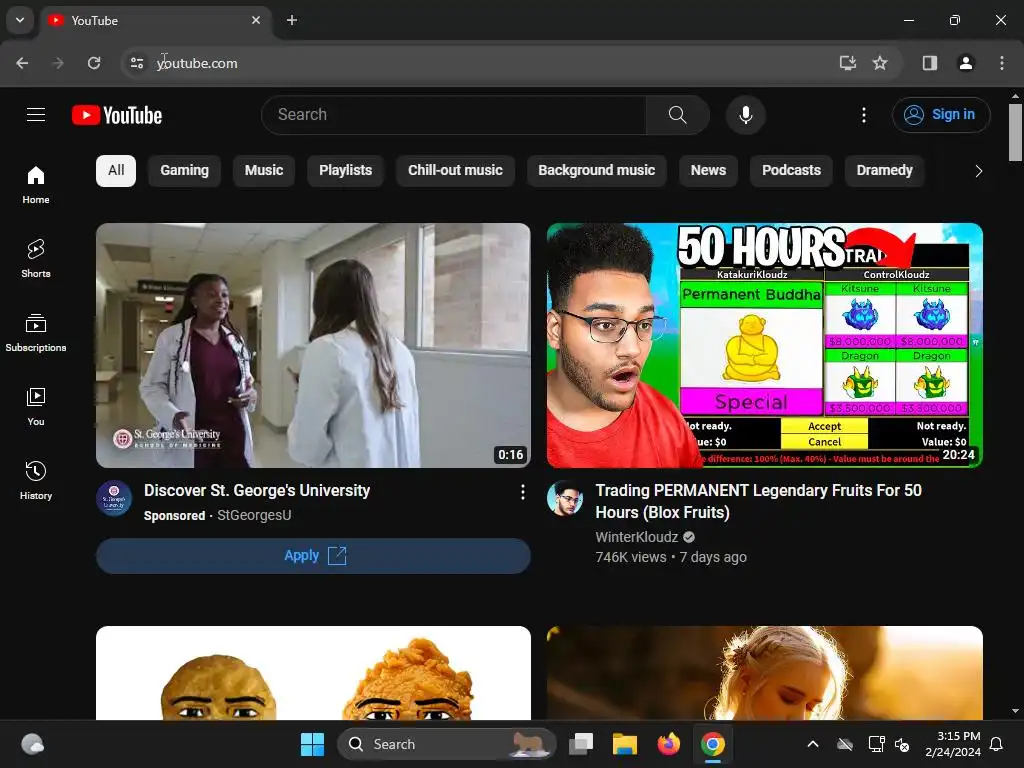
Task: Open a new browser tab
Action: [x=292, y=20]
